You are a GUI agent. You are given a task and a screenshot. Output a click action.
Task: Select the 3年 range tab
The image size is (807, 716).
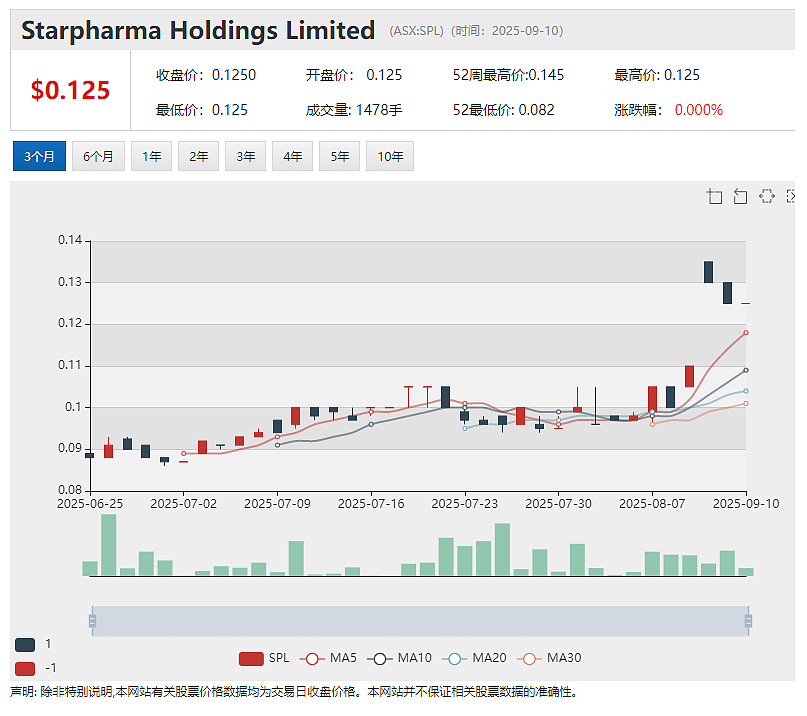pos(245,156)
